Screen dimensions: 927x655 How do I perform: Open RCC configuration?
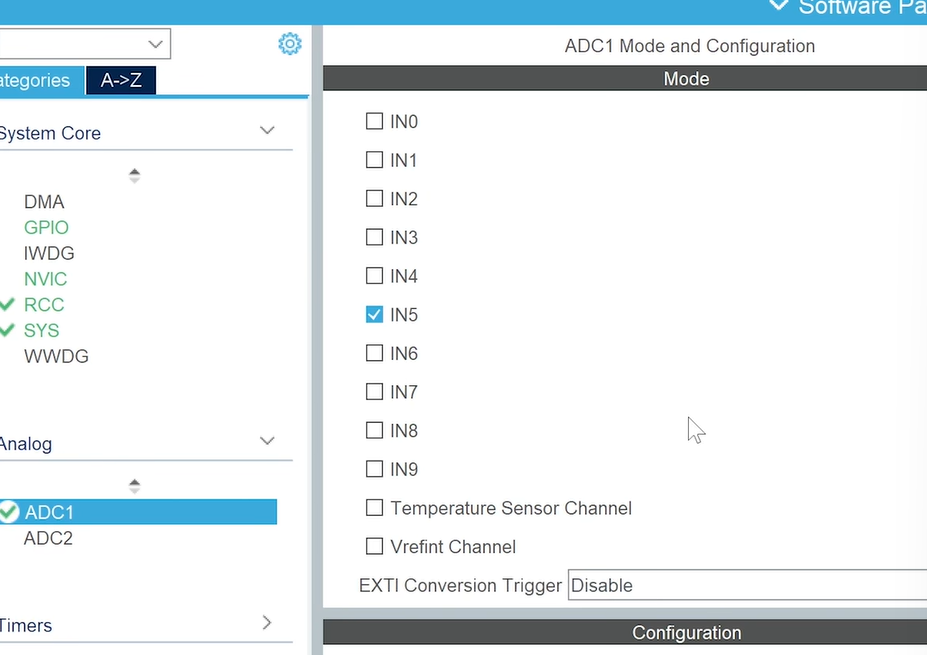[44, 305]
